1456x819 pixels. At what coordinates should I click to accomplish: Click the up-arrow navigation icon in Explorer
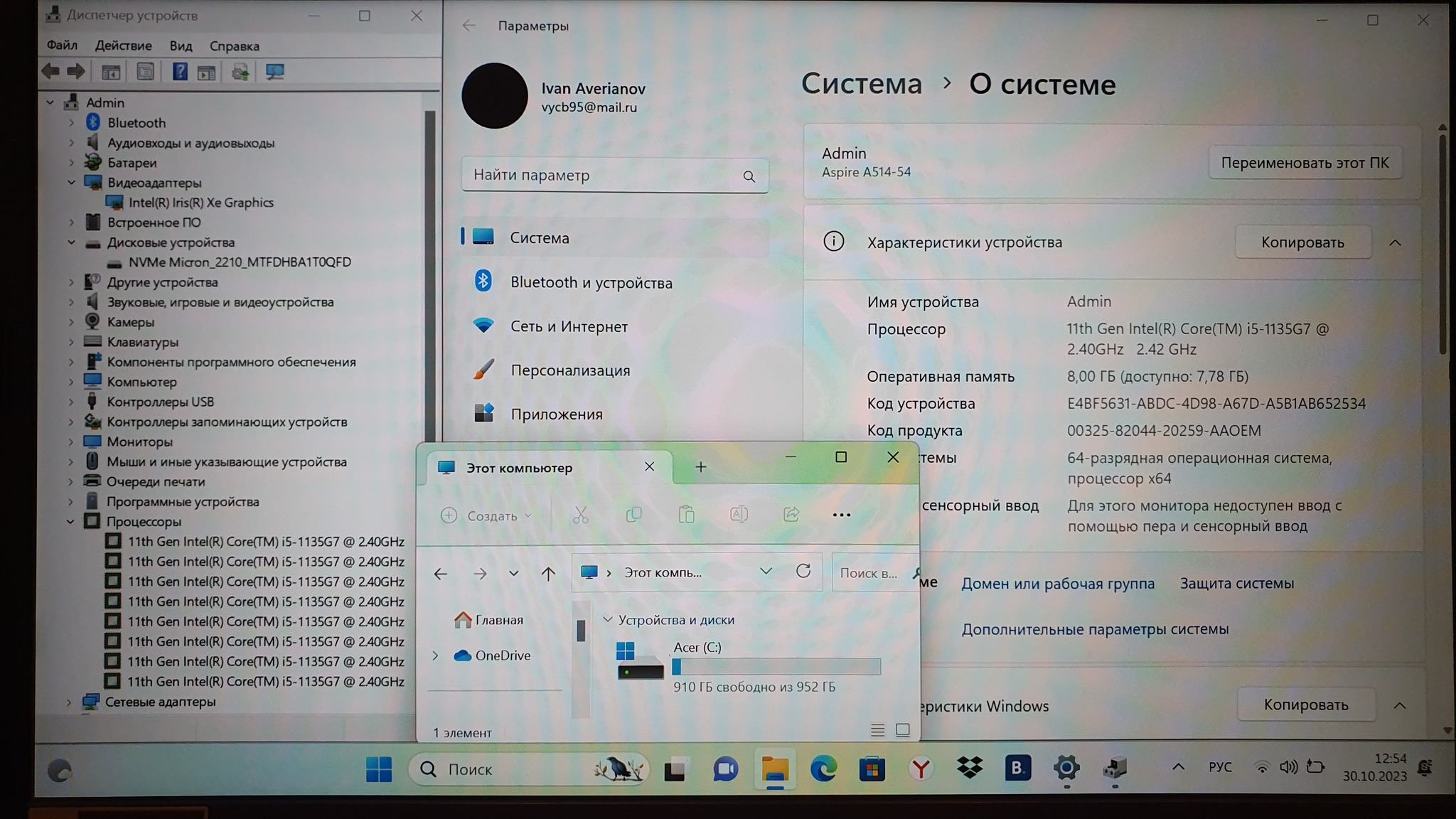[x=547, y=574]
